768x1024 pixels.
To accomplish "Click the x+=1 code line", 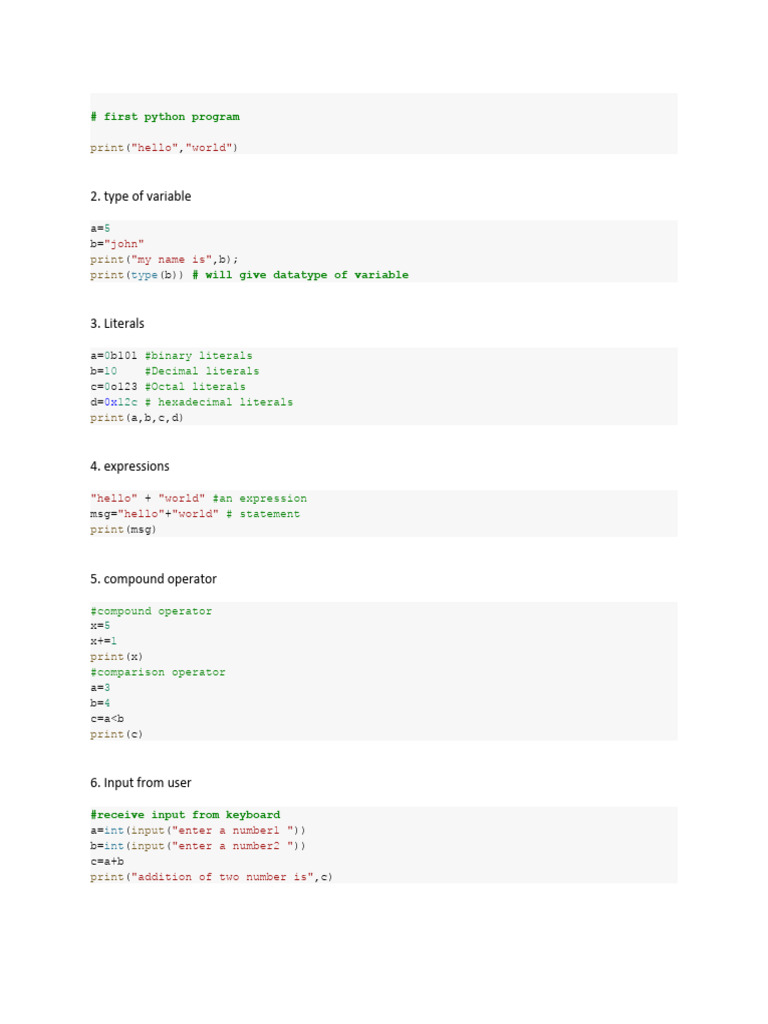I will pyautogui.click(x=103, y=641).
